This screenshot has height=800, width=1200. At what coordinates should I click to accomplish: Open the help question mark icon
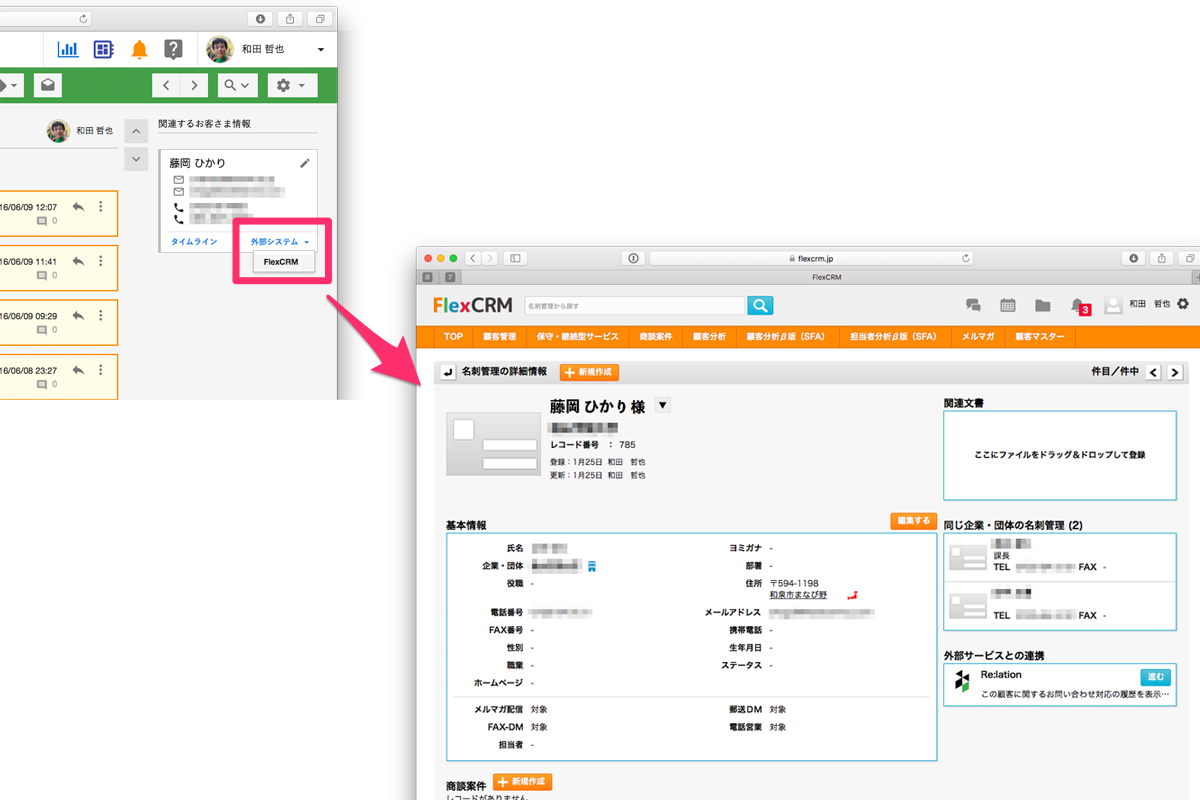point(173,49)
